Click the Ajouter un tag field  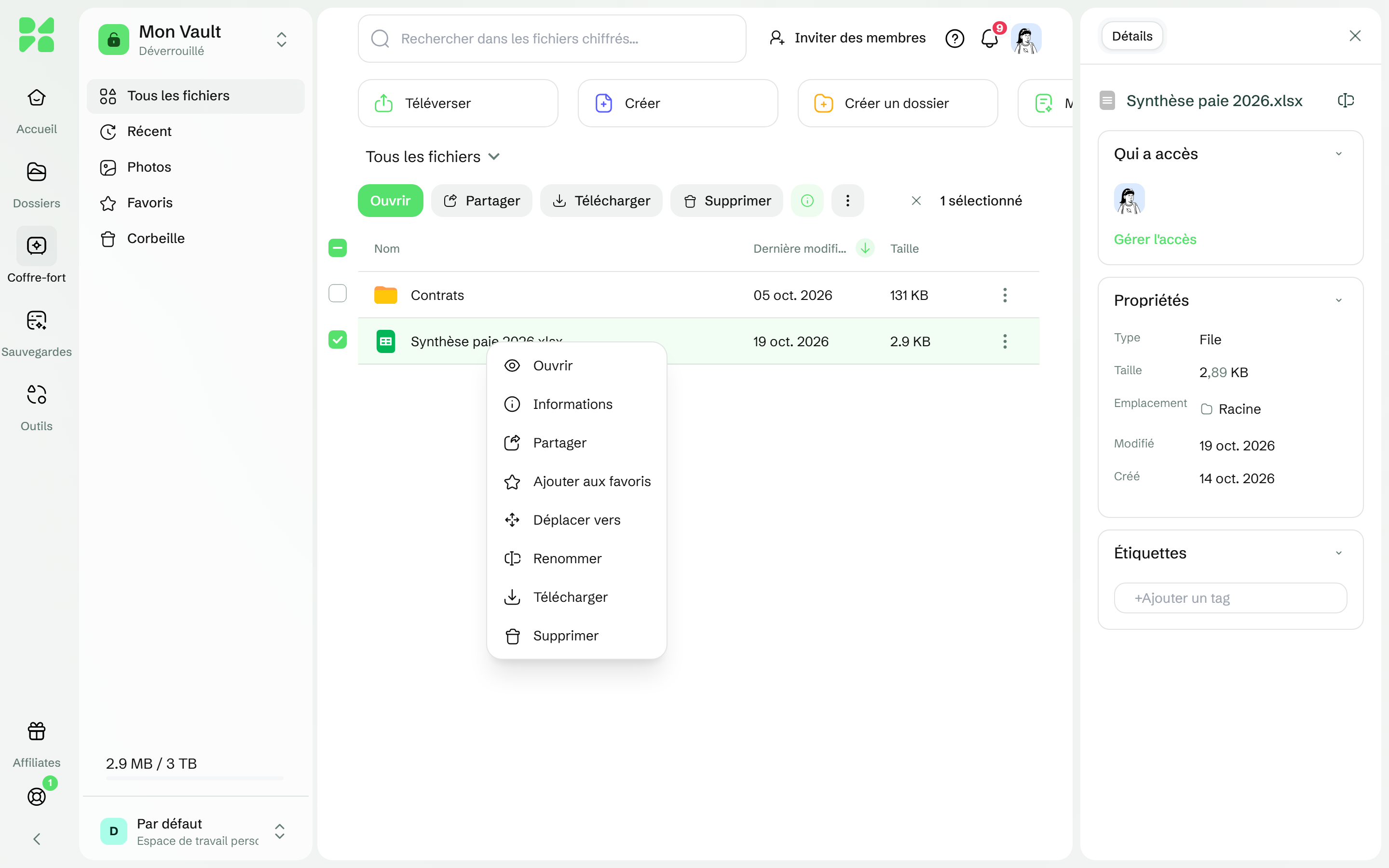click(1230, 598)
